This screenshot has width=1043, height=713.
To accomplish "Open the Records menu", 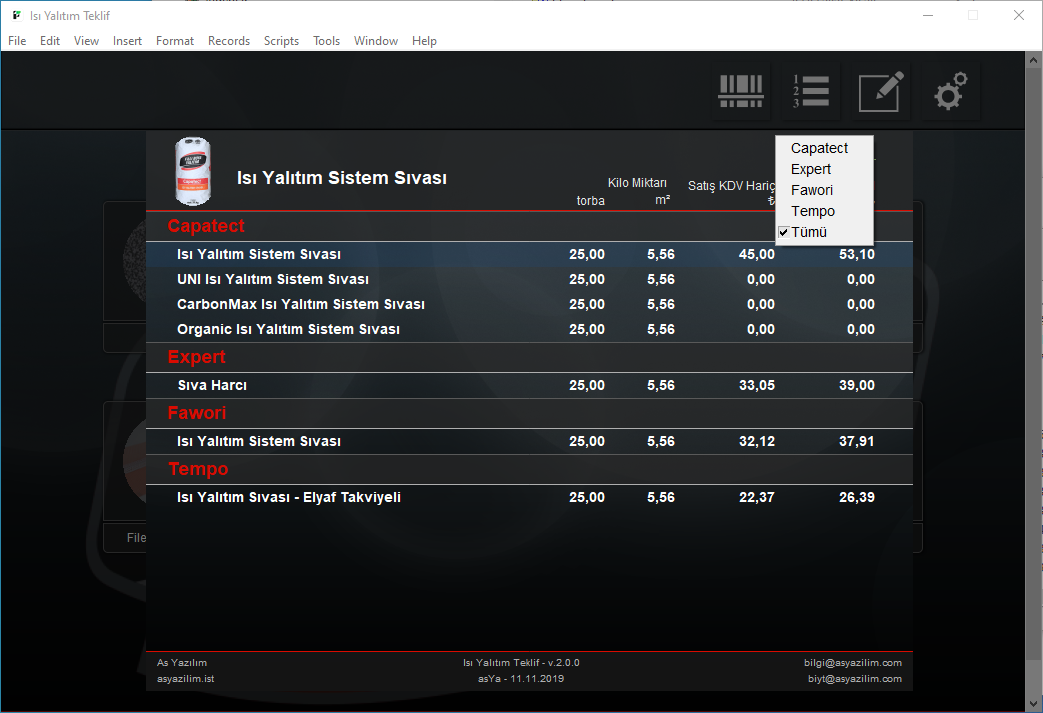I will tap(229, 41).
